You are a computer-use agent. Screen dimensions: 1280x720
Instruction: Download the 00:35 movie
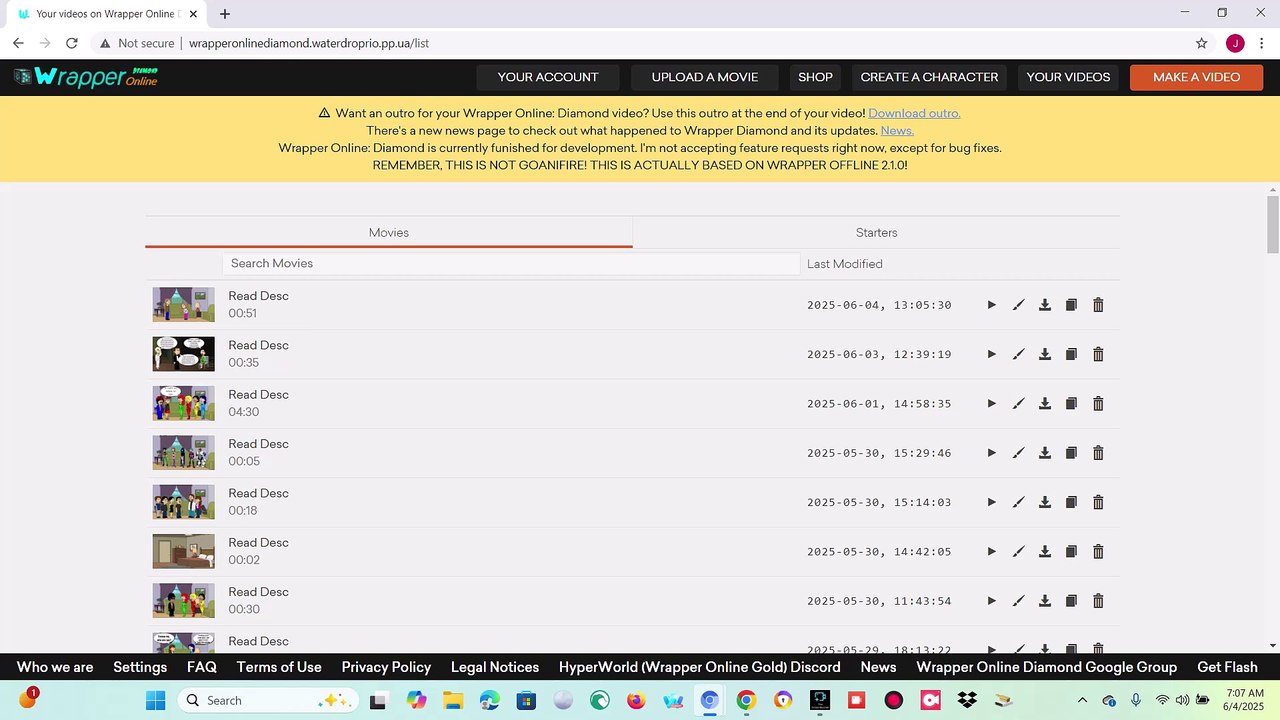pyautogui.click(x=1045, y=354)
